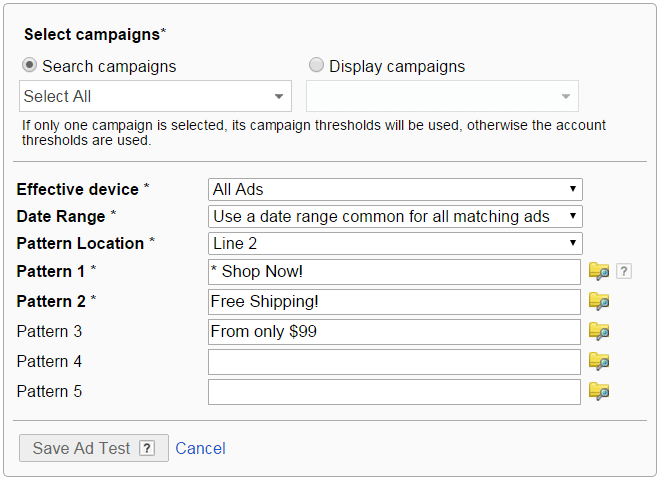Open the Display campaigns dropdown list
Viewport: 665px width, 482px height.
442,96
